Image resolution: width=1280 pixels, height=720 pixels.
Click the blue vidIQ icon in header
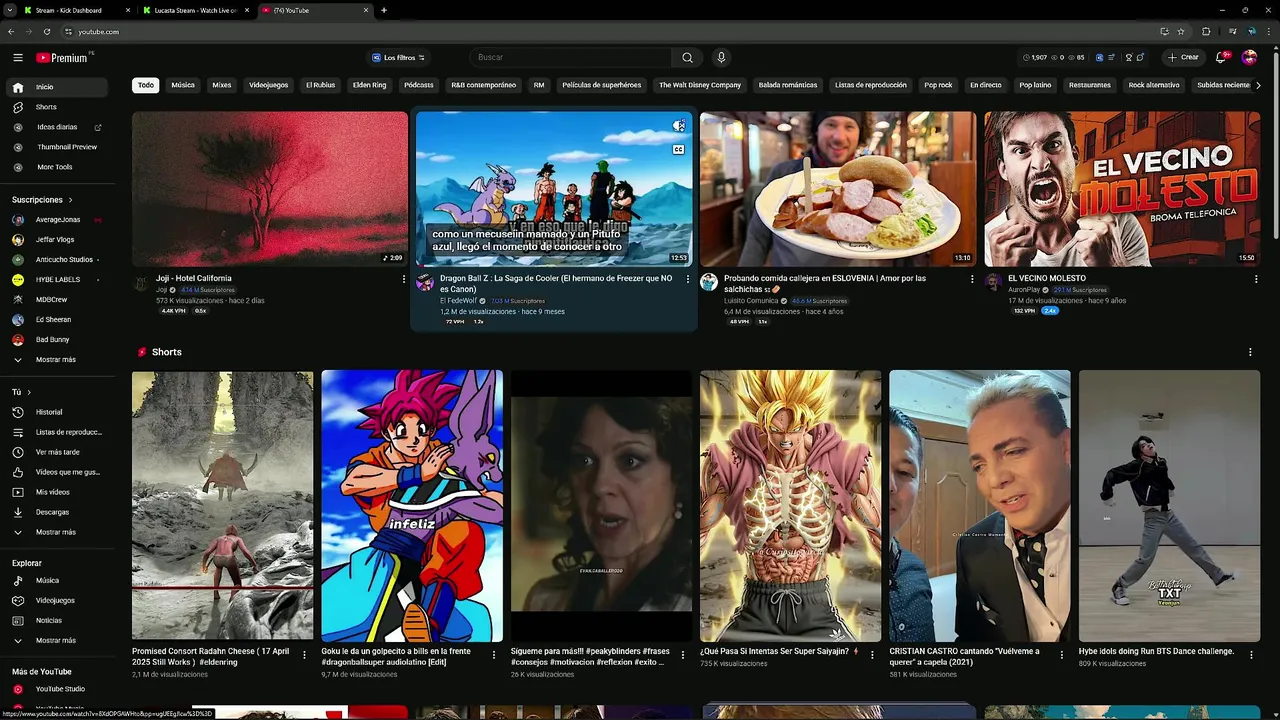click(x=1099, y=57)
